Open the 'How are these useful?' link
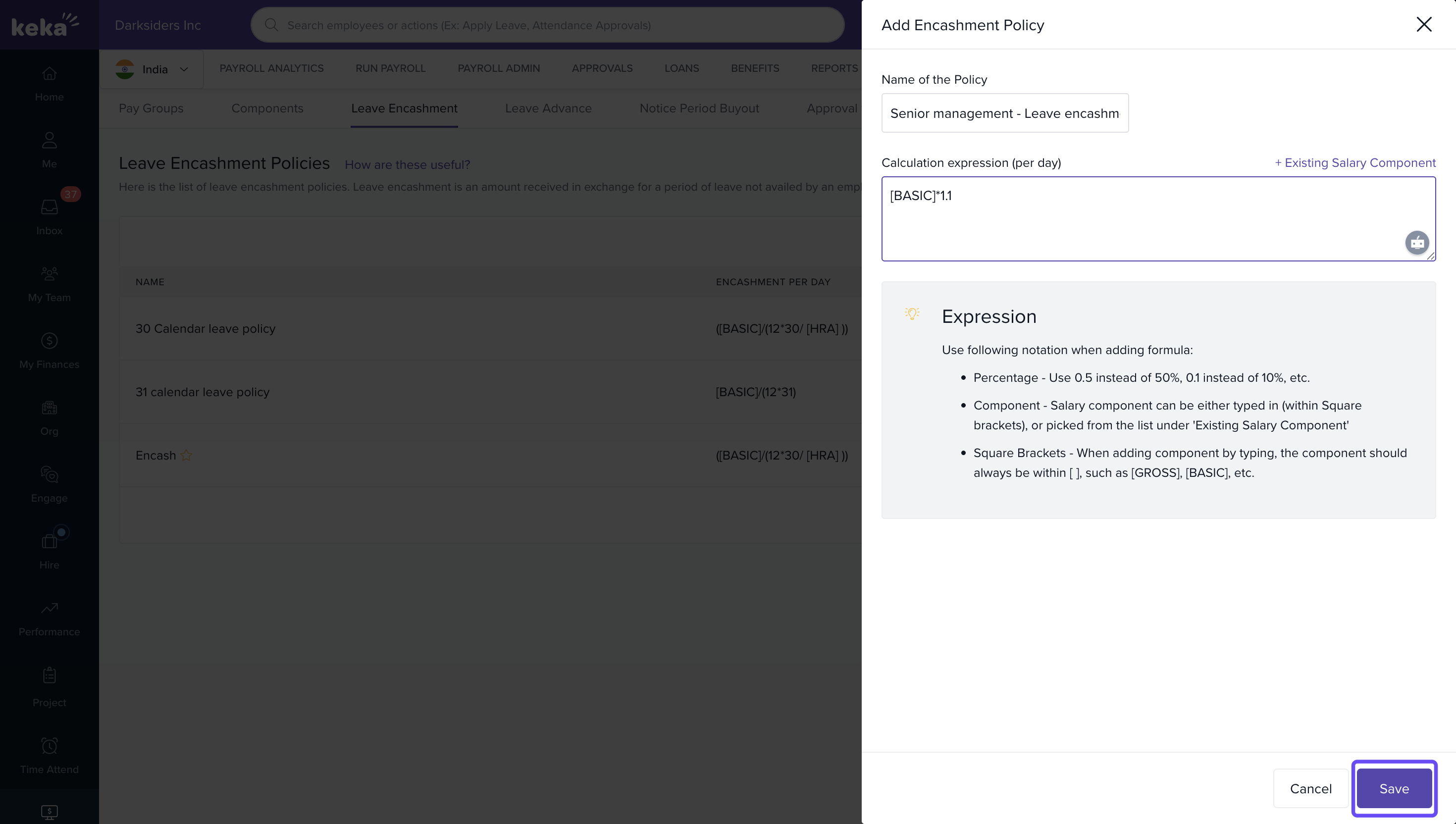1456x824 pixels. pos(407,165)
